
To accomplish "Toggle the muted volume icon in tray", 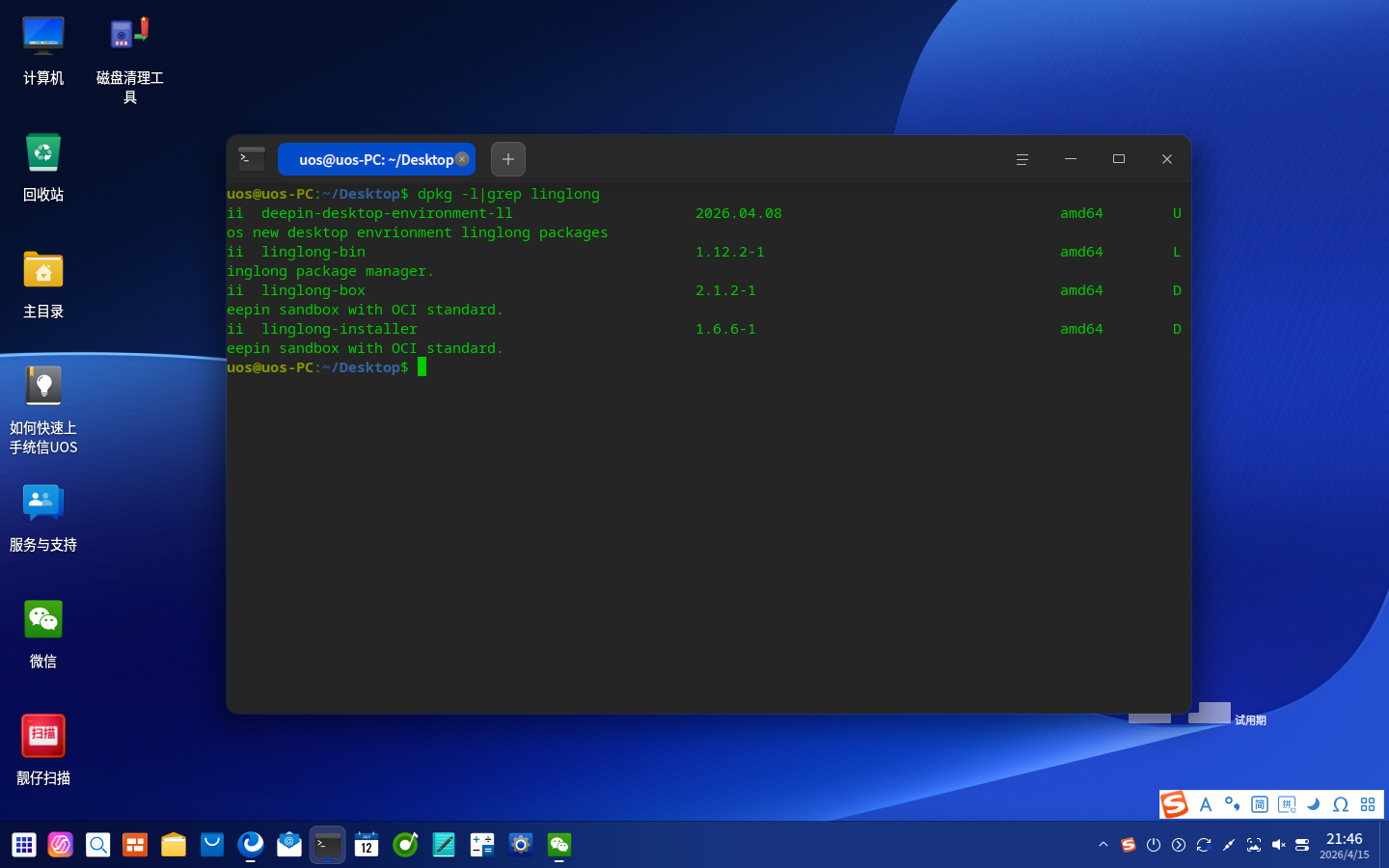I will (x=1278, y=845).
